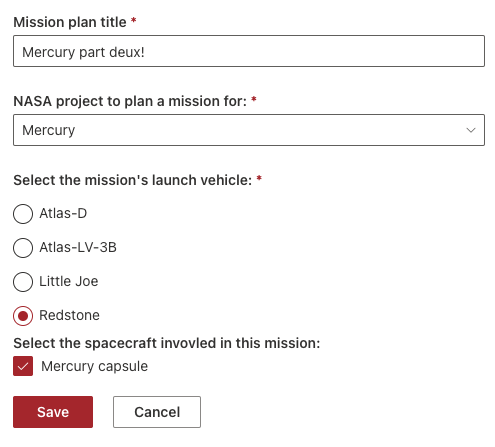Click the 'NASA project to plan a mission for' label

click(x=130, y=101)
